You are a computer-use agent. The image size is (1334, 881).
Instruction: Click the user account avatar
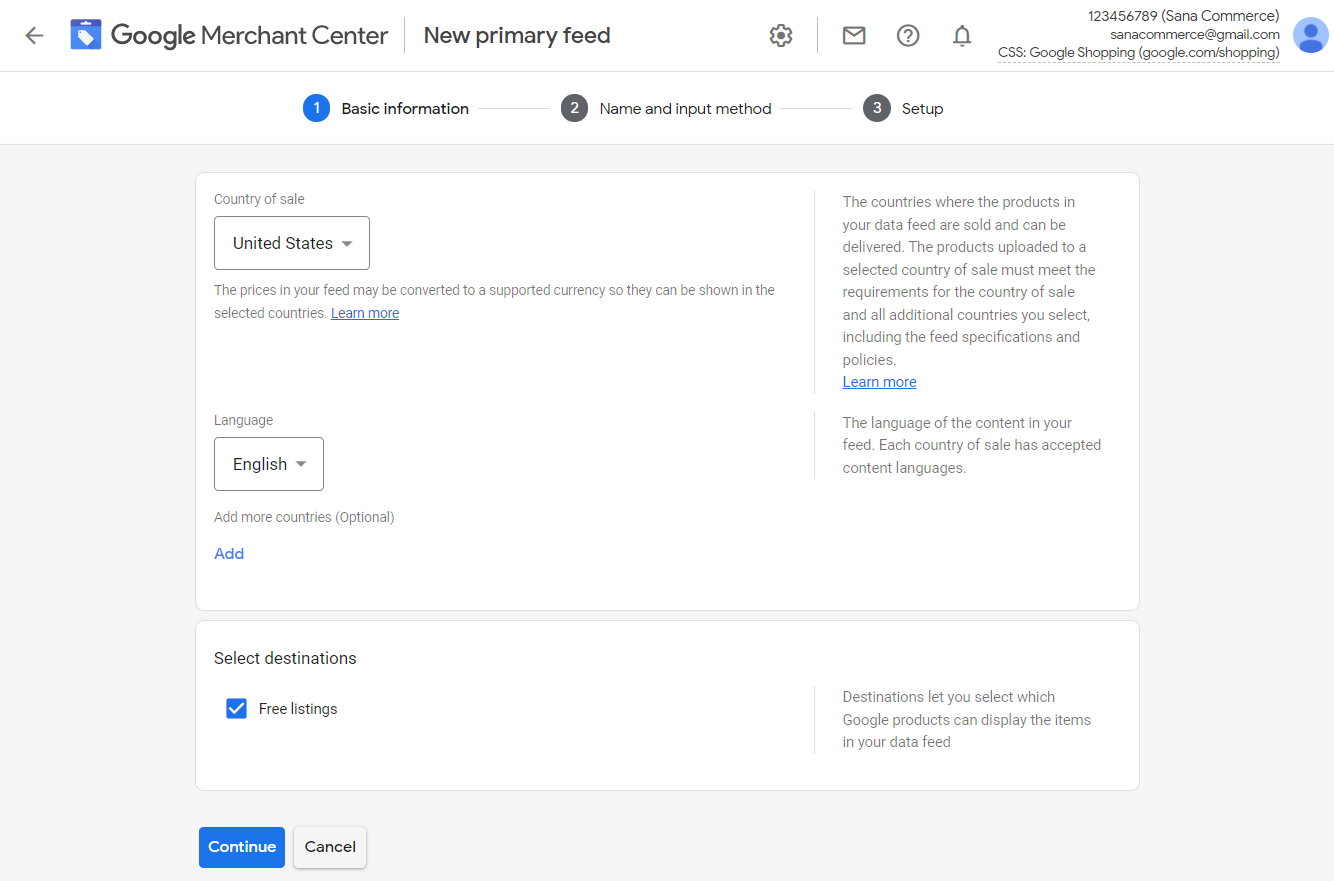pyautogui.click(x=1311, y=35)
